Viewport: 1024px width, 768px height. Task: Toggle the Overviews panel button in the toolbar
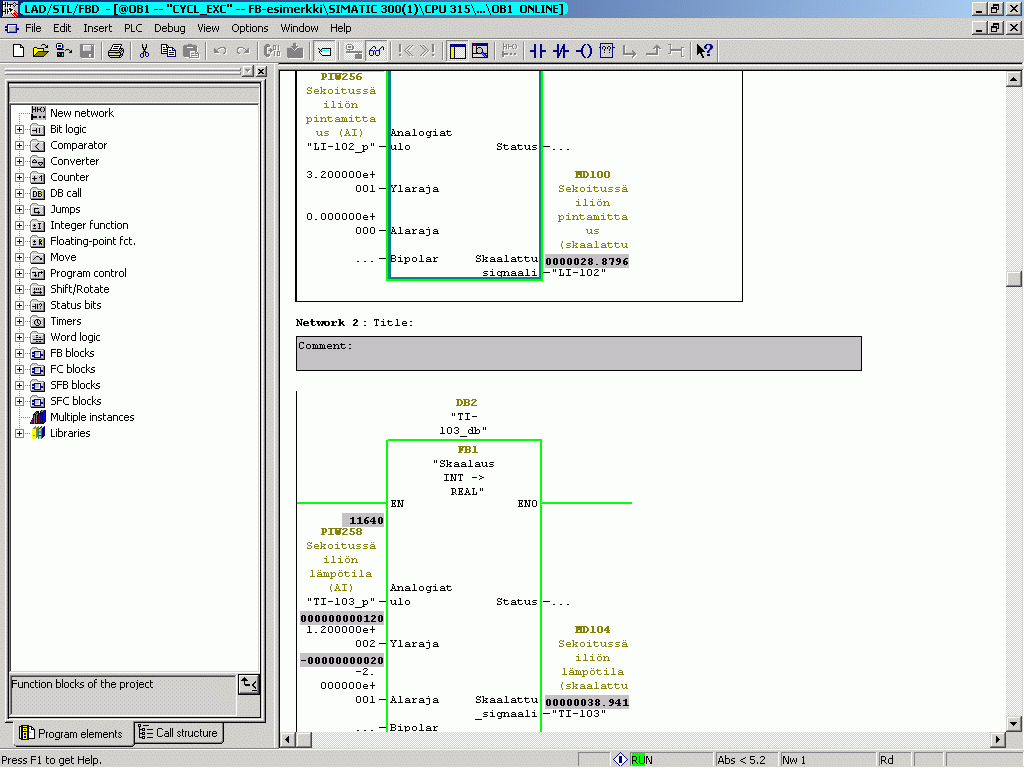[x=457, y=51]
